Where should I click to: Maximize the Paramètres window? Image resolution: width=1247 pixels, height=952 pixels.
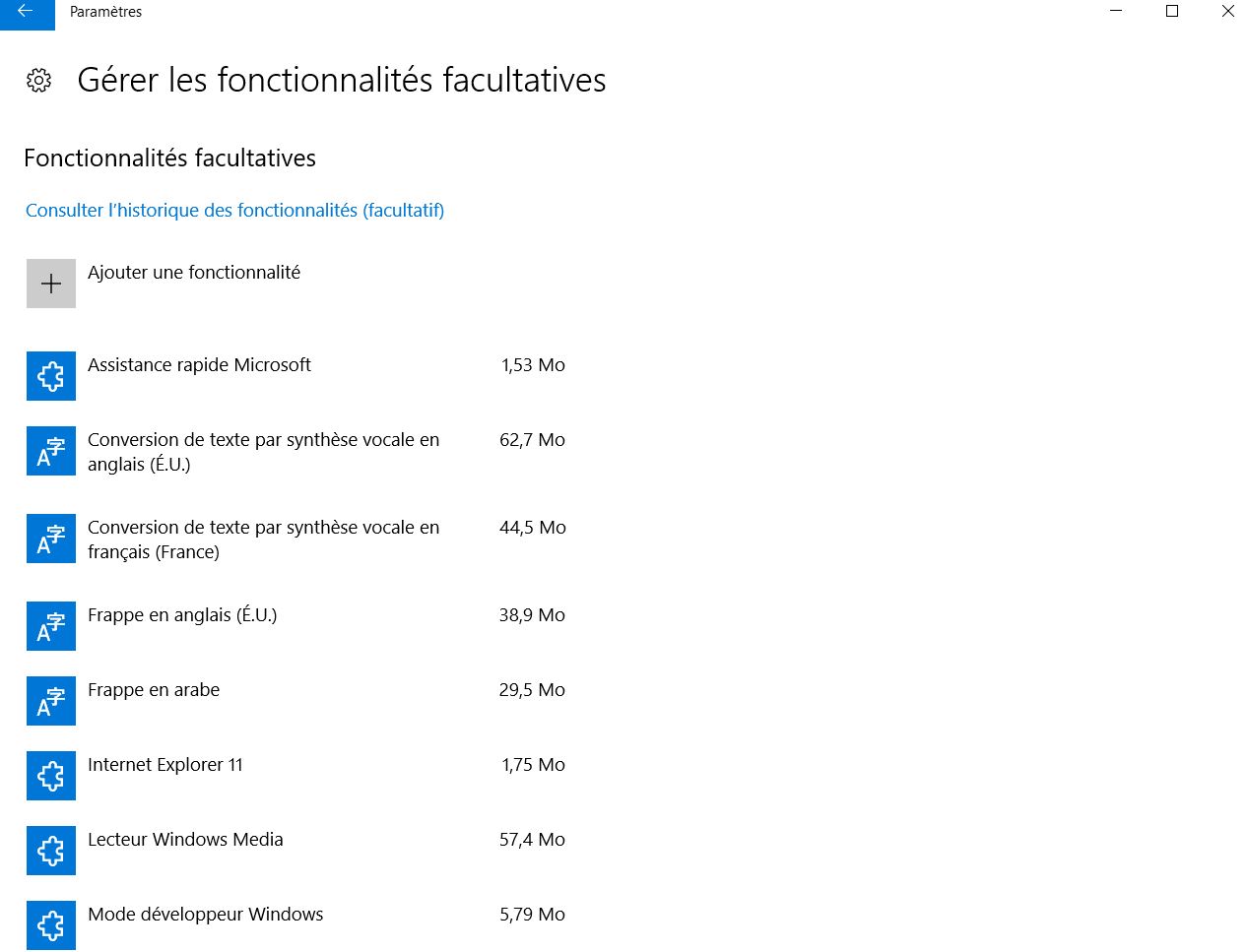click(1172, 12)
